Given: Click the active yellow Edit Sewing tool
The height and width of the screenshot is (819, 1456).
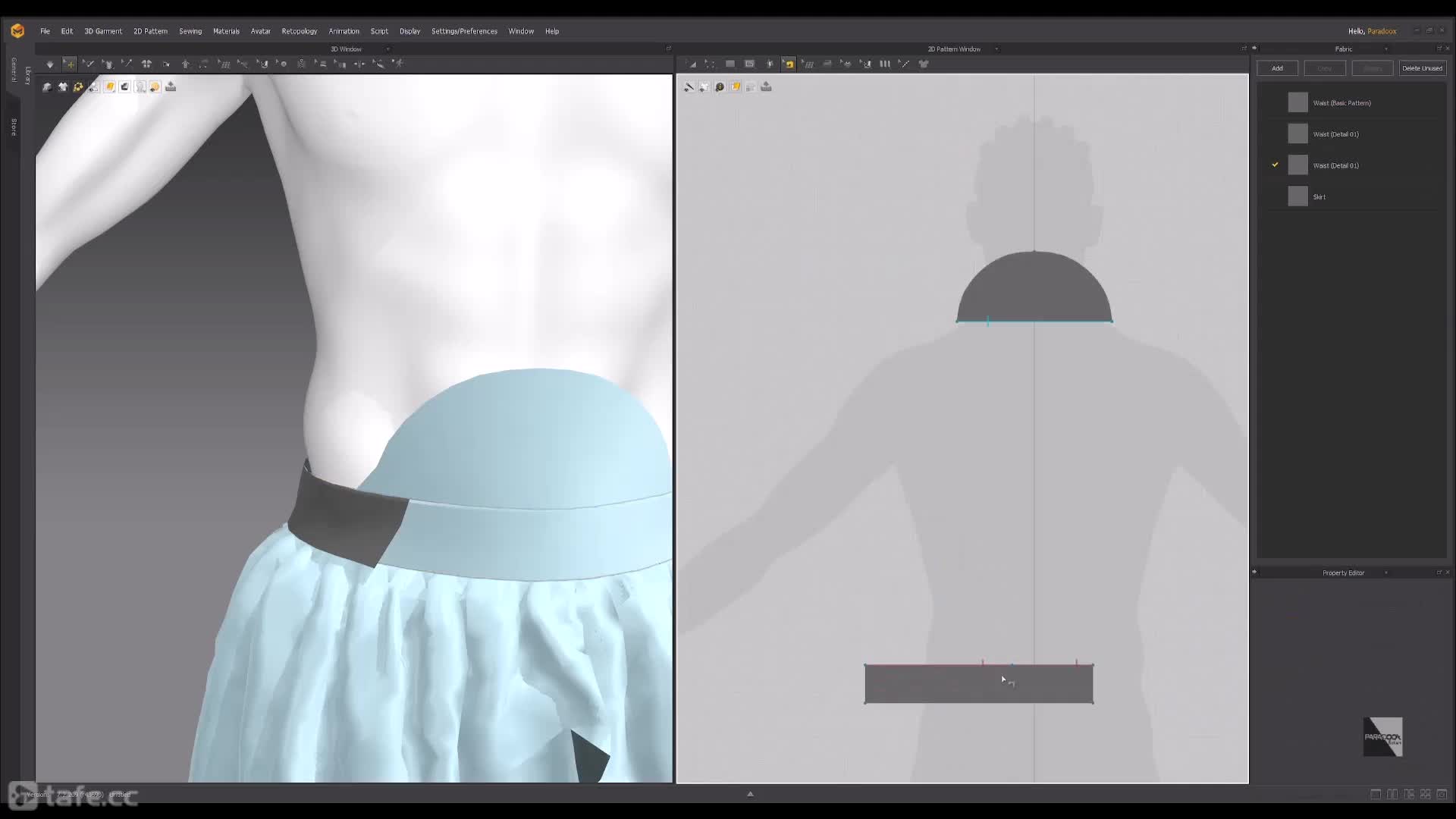Looking at the screenshot, I should point(789,64).
